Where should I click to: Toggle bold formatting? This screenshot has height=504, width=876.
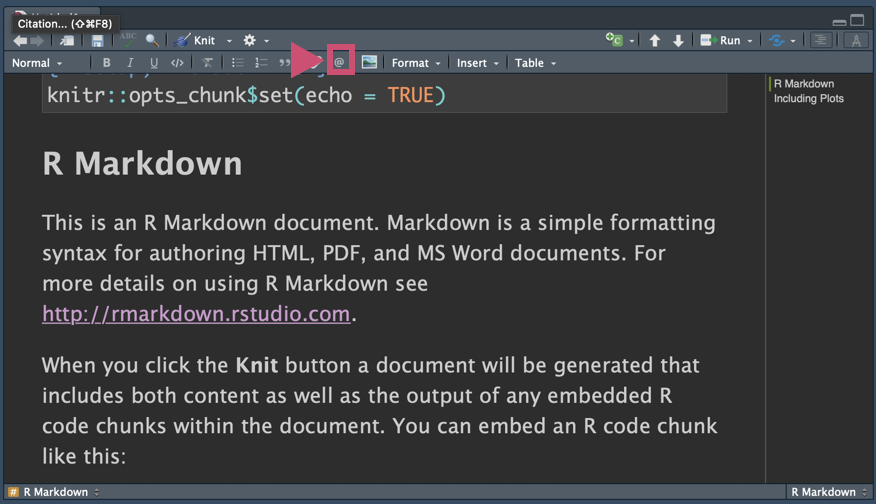(x=107, y=63)
